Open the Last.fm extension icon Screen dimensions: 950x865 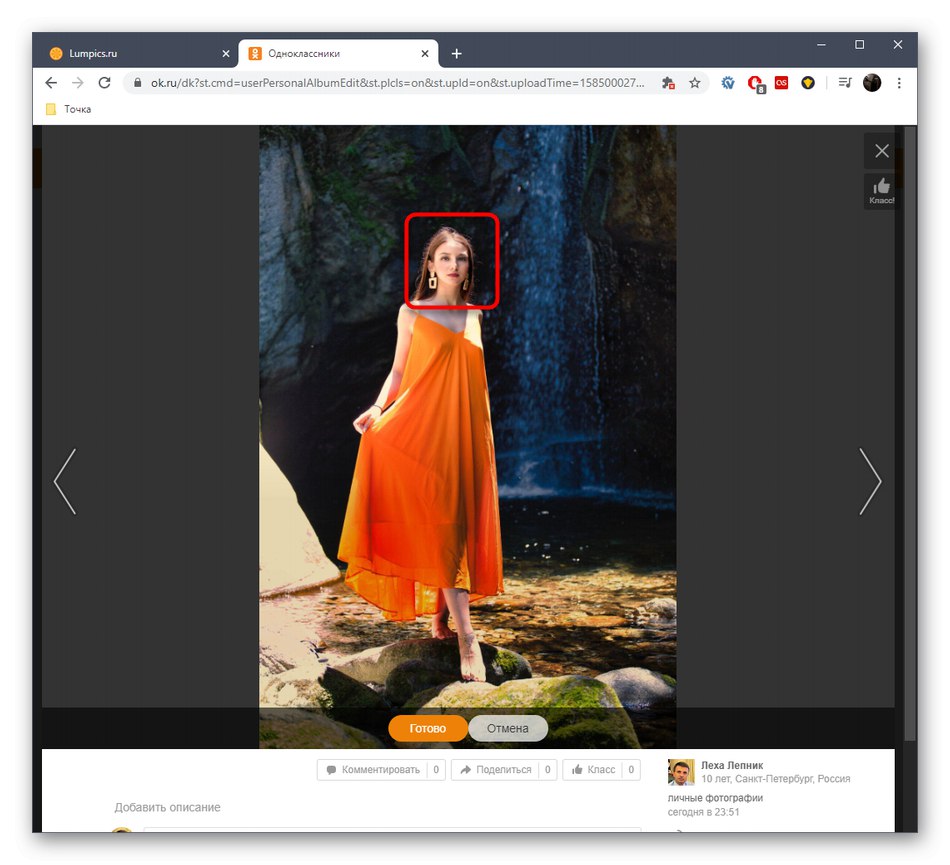pos(781,83)
